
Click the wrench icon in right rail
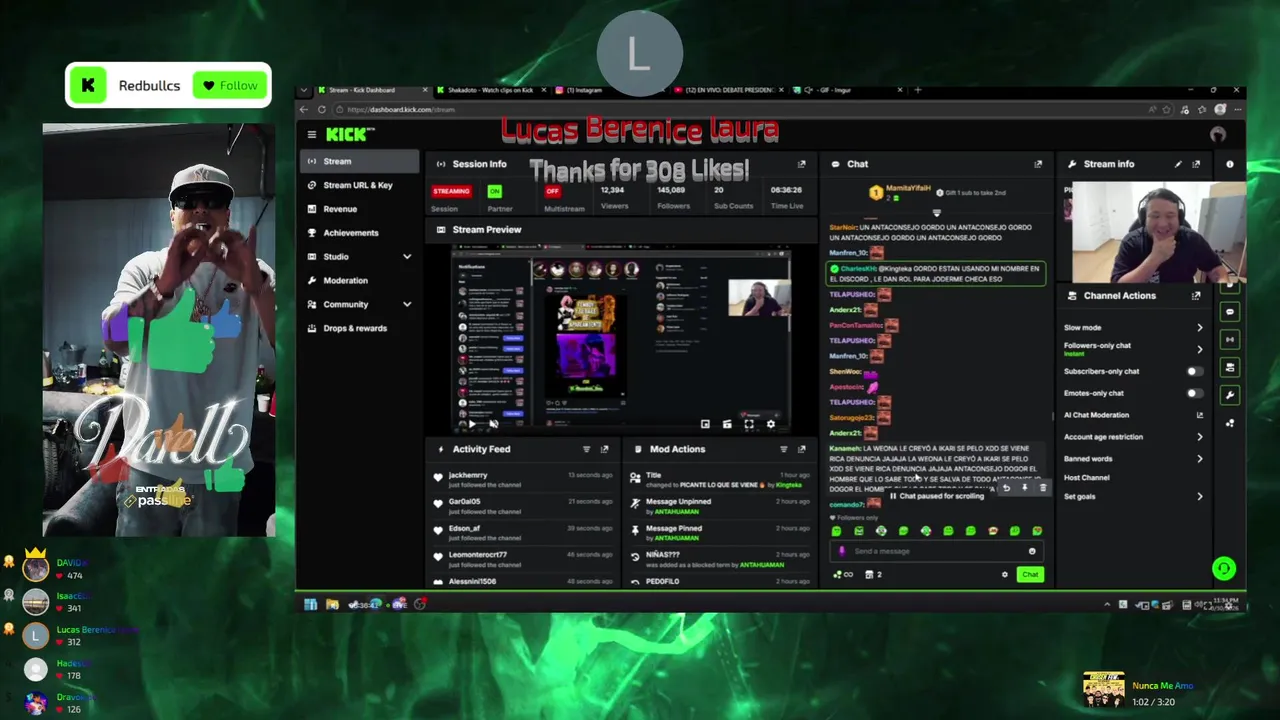[1230, 395]
